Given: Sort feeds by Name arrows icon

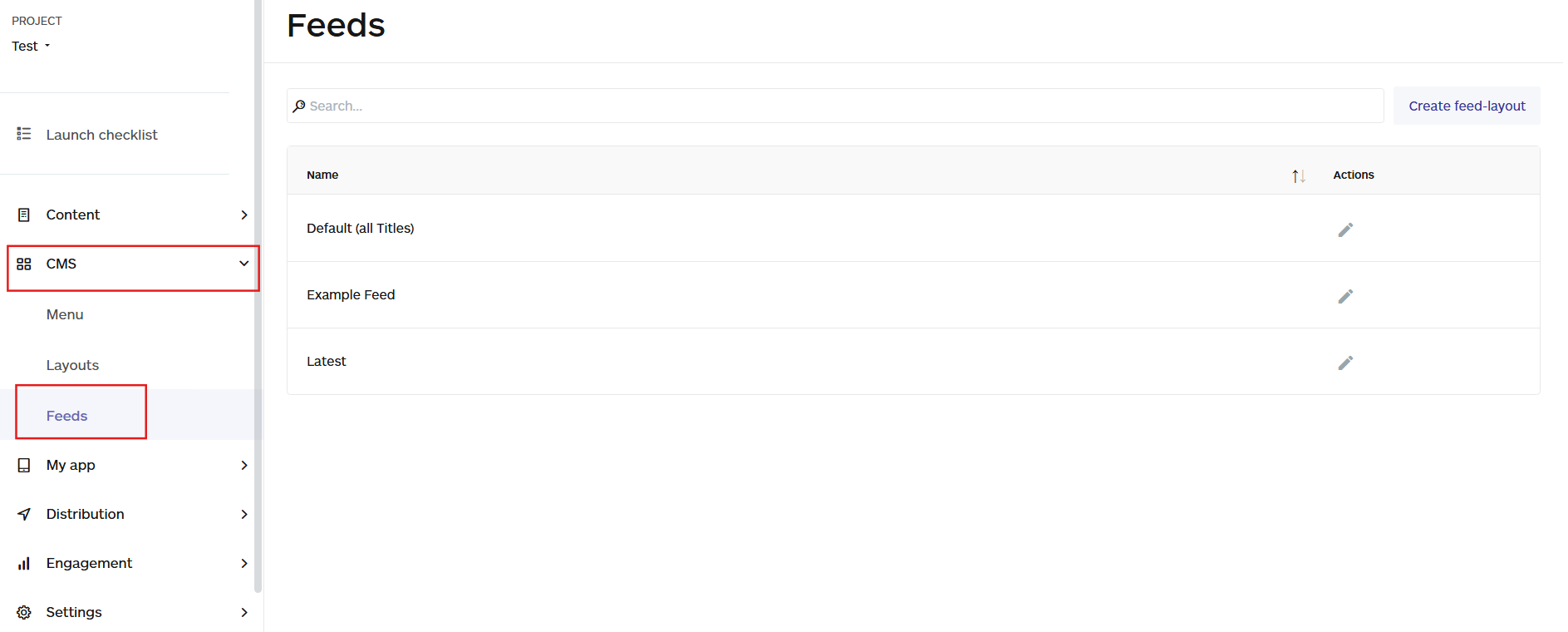Looking at the screenshot, I should [1299, 175].
